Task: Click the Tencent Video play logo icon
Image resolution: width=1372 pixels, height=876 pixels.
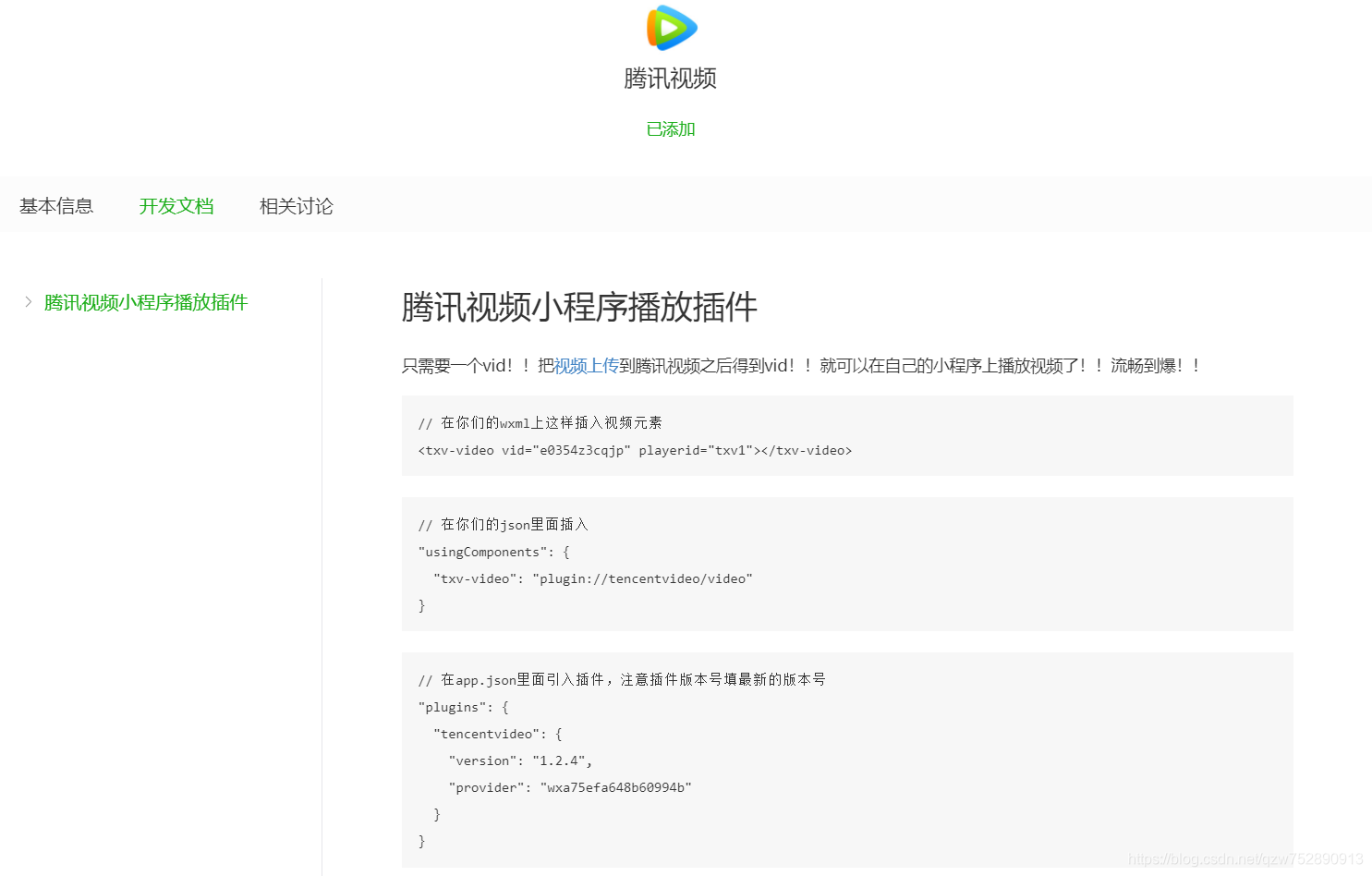Action: (x=672, y=27)
